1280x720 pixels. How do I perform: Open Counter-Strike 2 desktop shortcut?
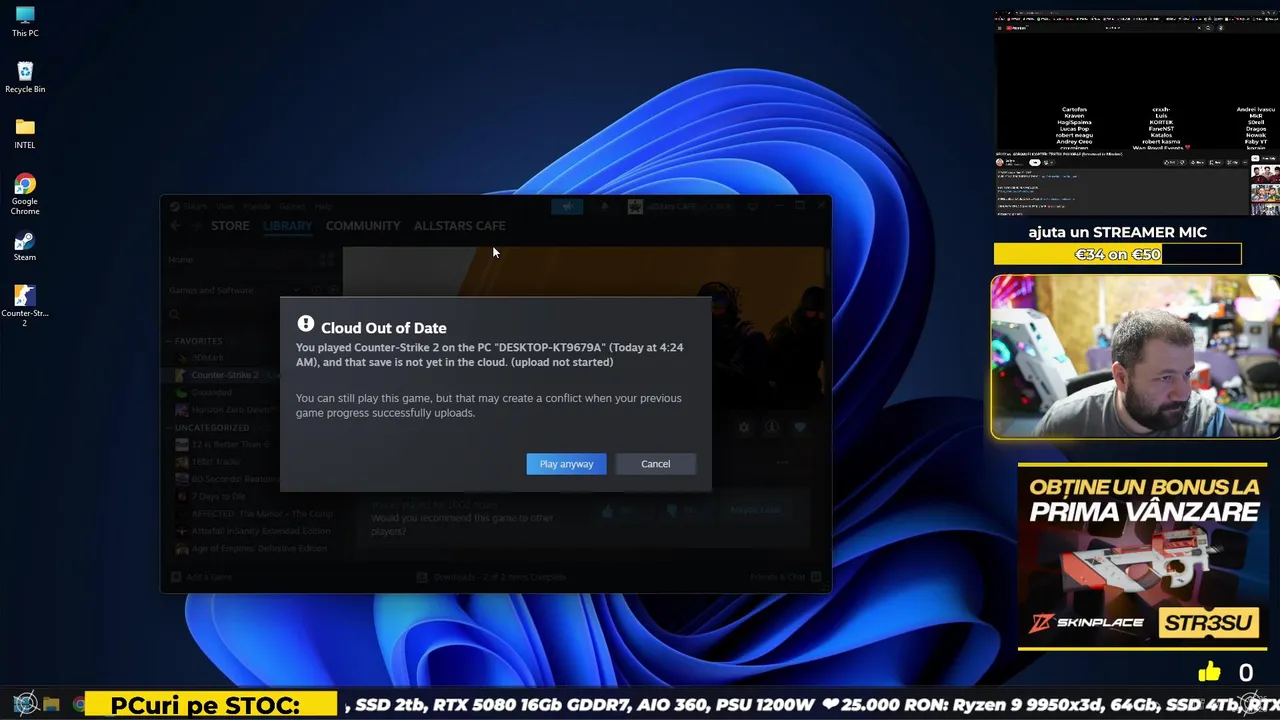(x=25, y=306)
